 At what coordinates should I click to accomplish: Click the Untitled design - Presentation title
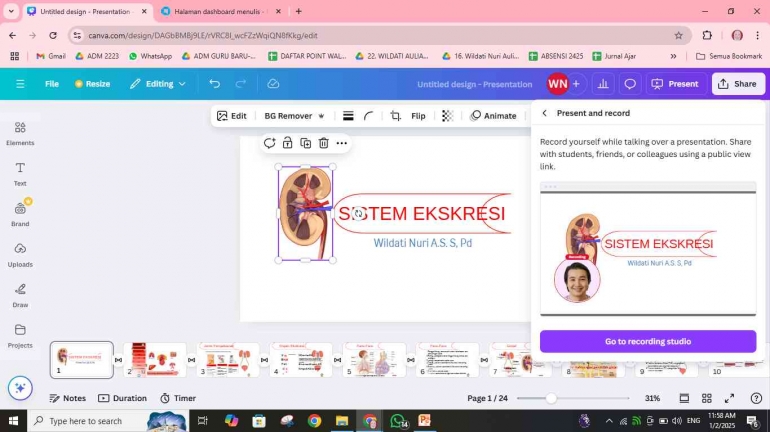(474, 84)
